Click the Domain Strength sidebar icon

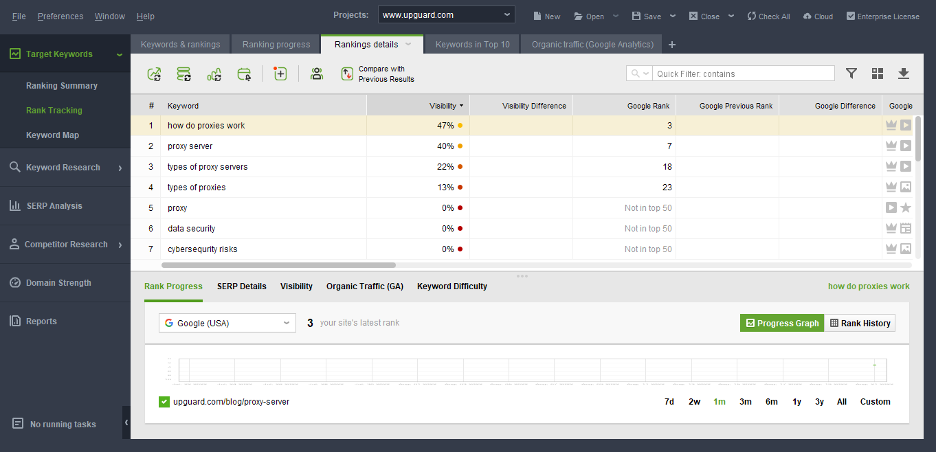coord(16,283)
